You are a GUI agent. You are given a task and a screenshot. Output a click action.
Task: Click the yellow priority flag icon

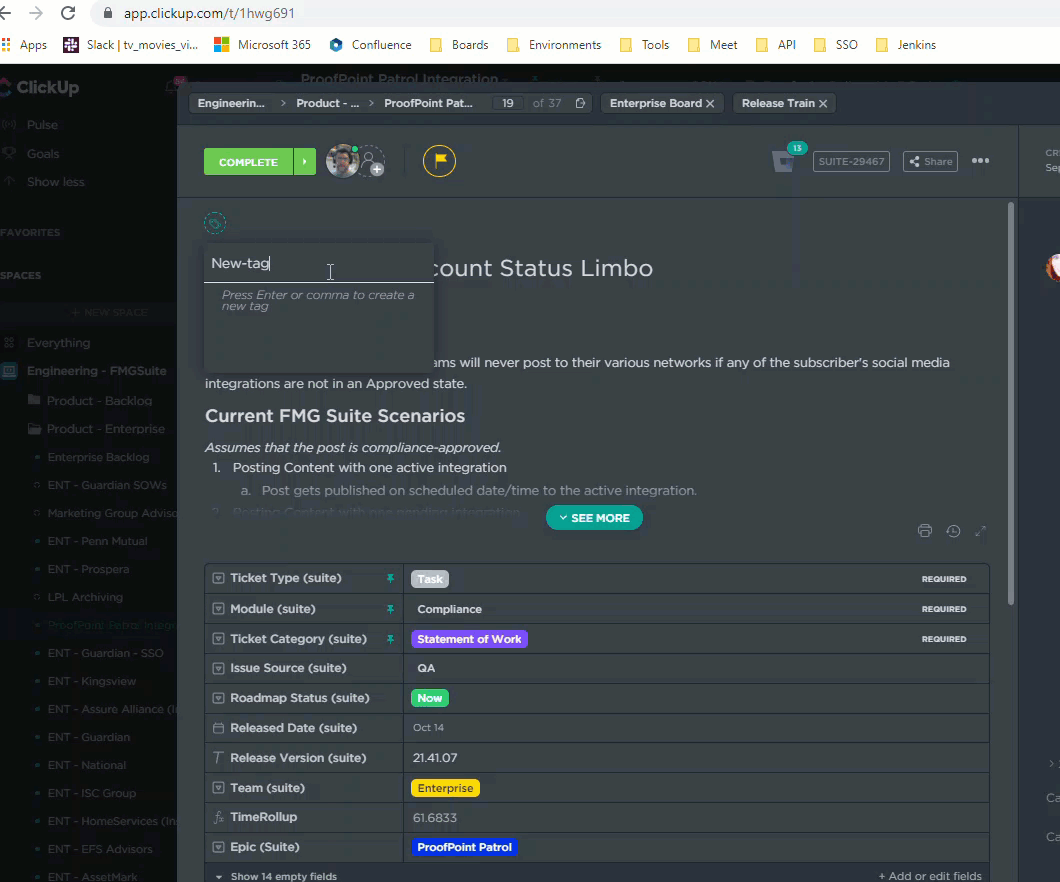click(439, 161)
